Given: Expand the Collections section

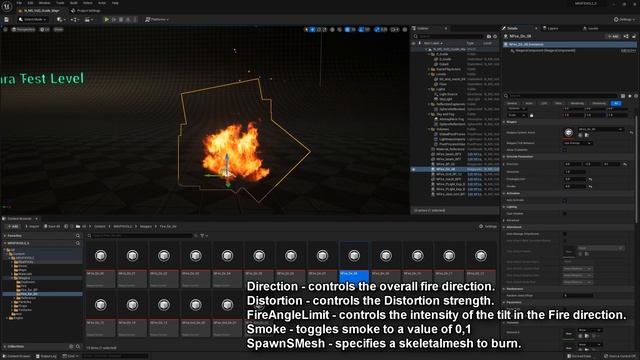Looking at the screenshot, I should click(x=4, y=347).
